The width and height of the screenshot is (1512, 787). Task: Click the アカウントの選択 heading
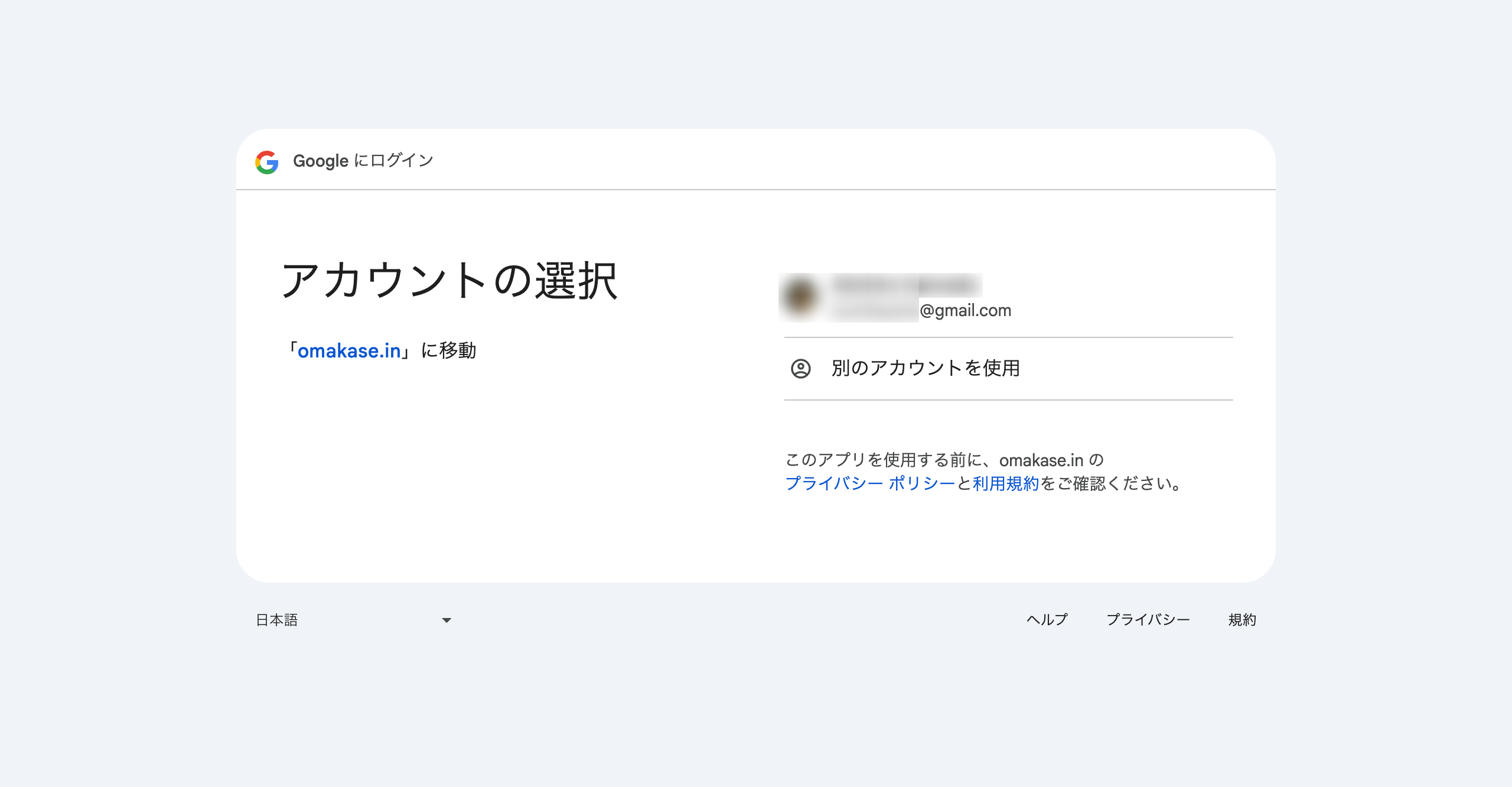pos(449,281)
